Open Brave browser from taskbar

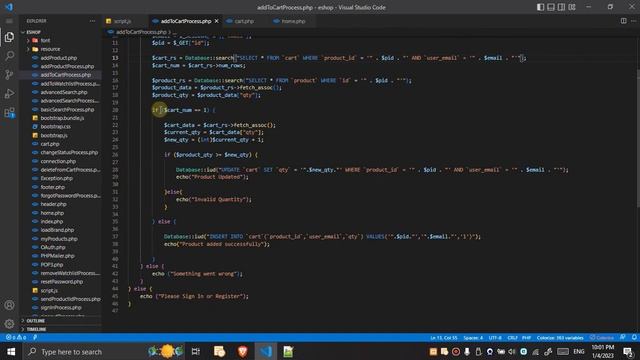click(x=242, y=351)
